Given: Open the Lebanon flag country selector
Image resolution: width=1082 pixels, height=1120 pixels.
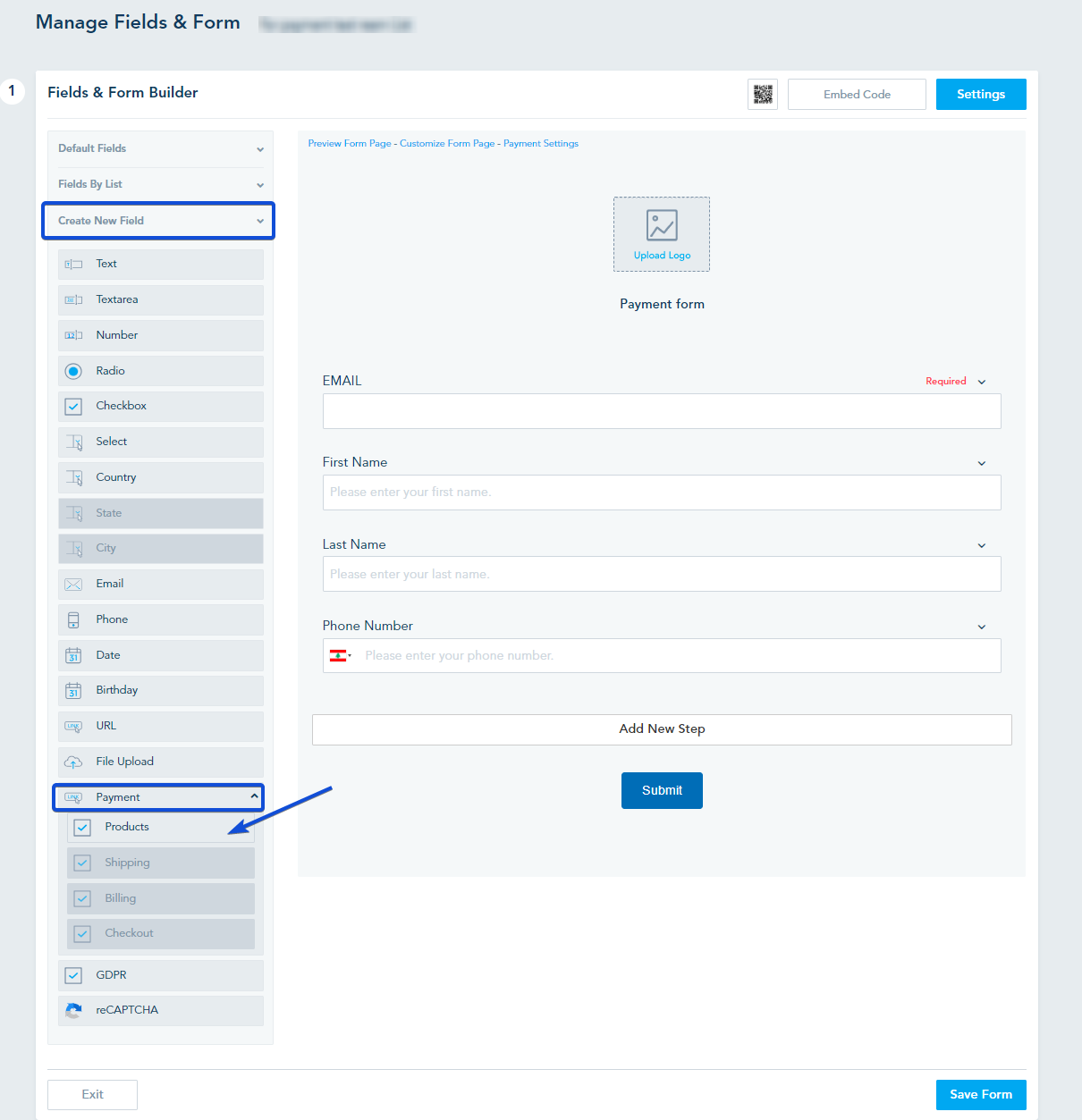Looking at the screenshot, I should (341, 656).
